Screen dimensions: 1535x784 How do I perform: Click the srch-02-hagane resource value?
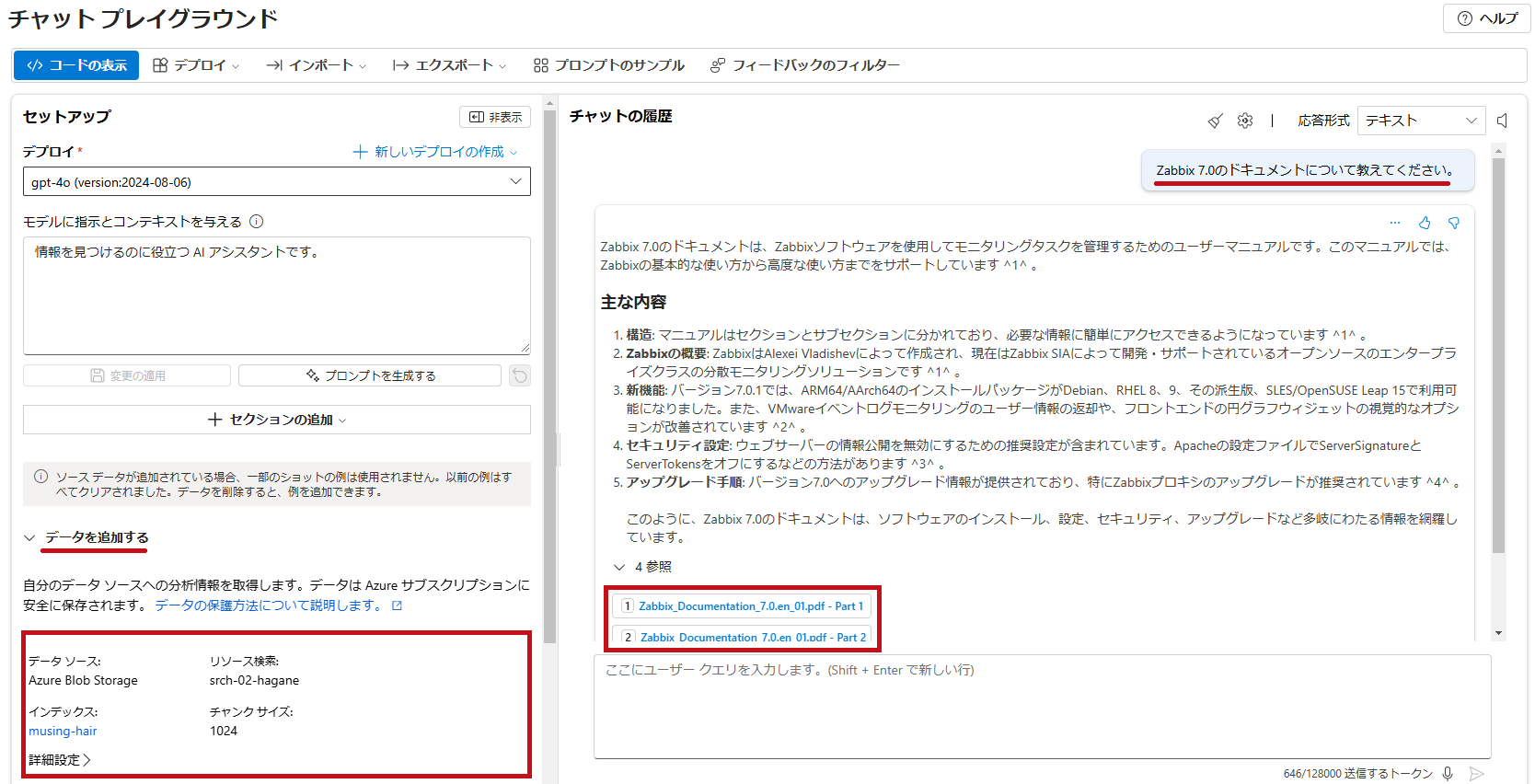coord(254,680)
